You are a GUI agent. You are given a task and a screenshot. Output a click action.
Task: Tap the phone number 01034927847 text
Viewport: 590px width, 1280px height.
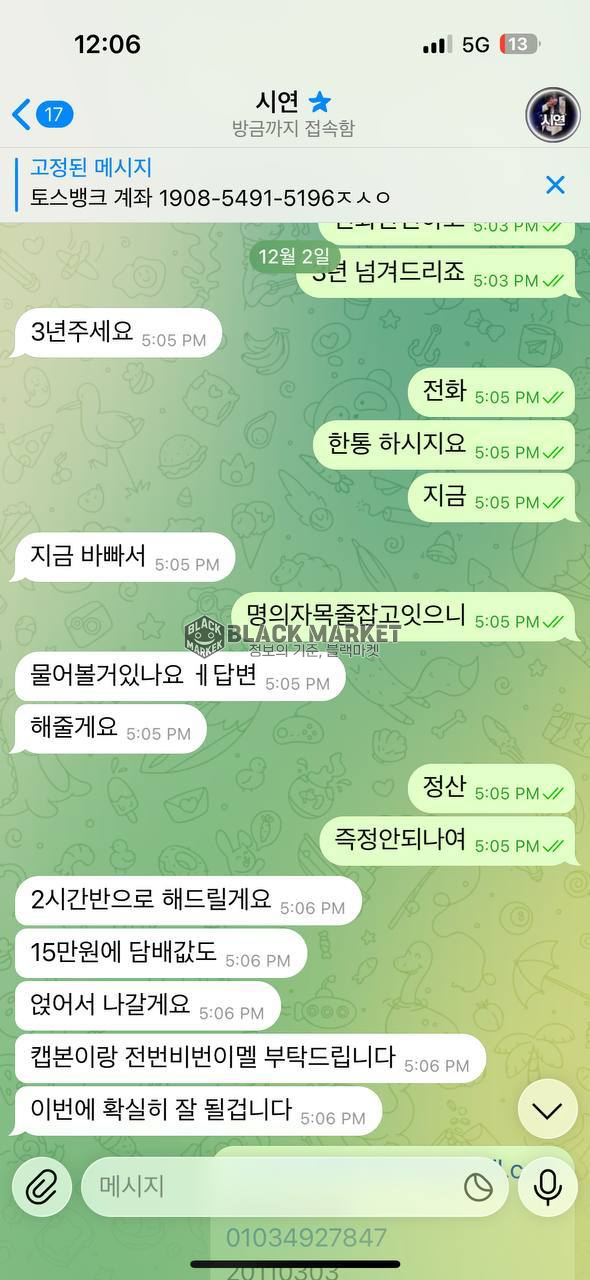(306, 1237)
